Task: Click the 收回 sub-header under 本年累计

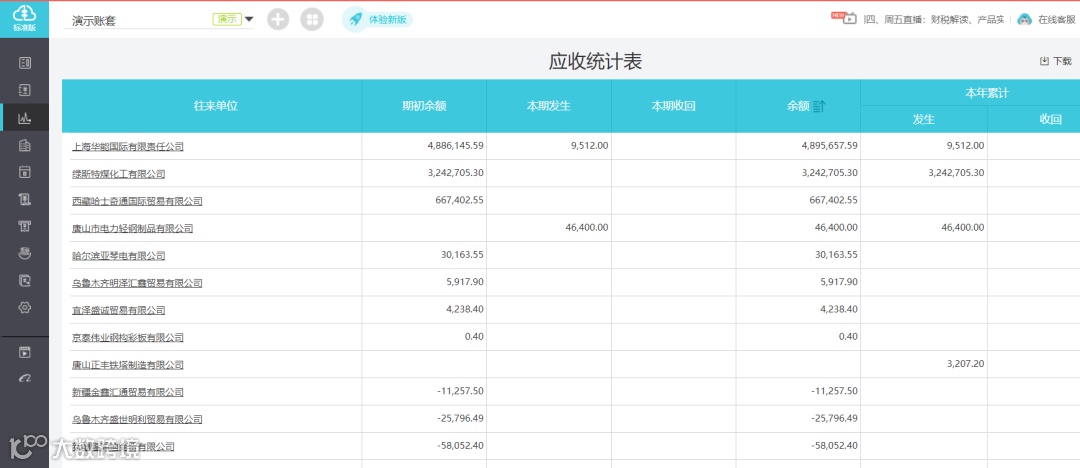Action: [1050, 119]
